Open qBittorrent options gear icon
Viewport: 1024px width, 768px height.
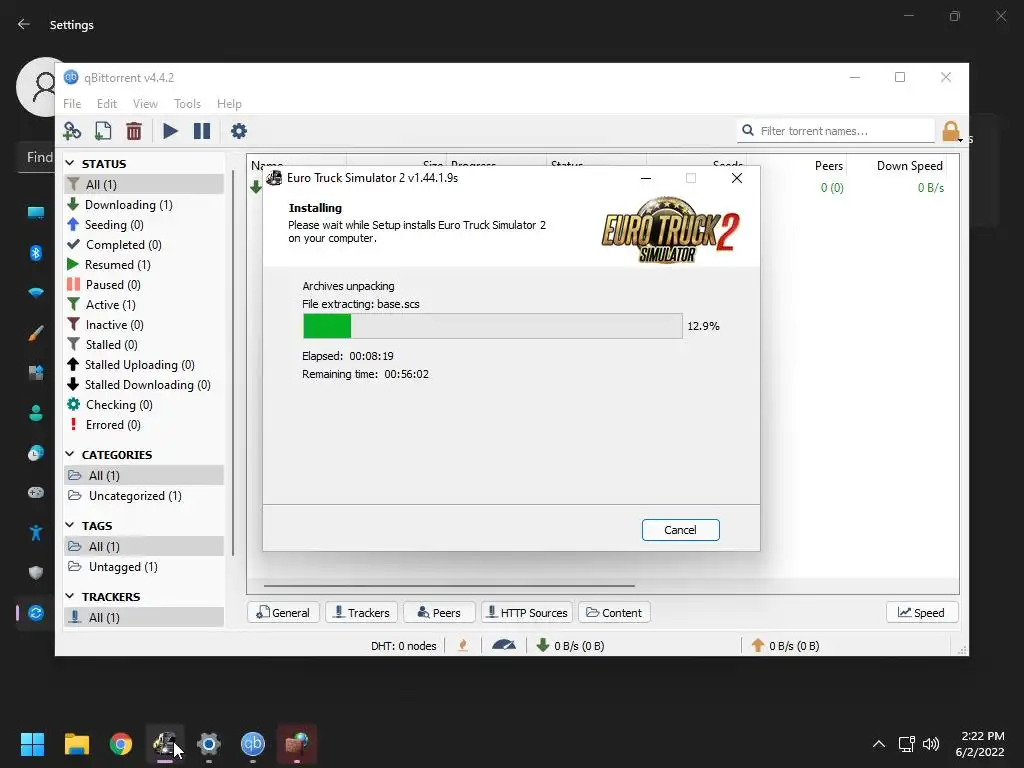click(x=238, y=131)
